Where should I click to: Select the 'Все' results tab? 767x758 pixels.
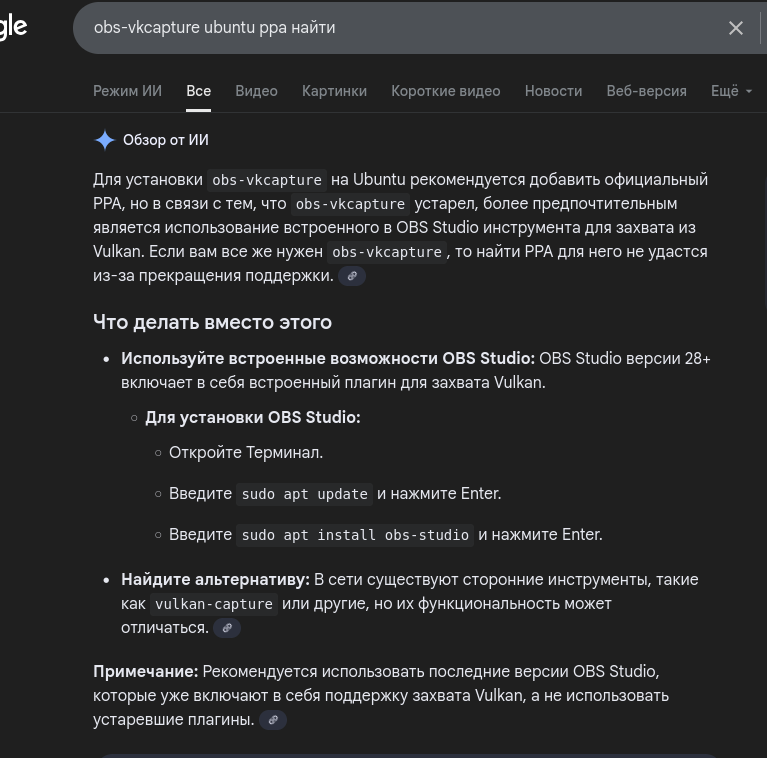198,91
